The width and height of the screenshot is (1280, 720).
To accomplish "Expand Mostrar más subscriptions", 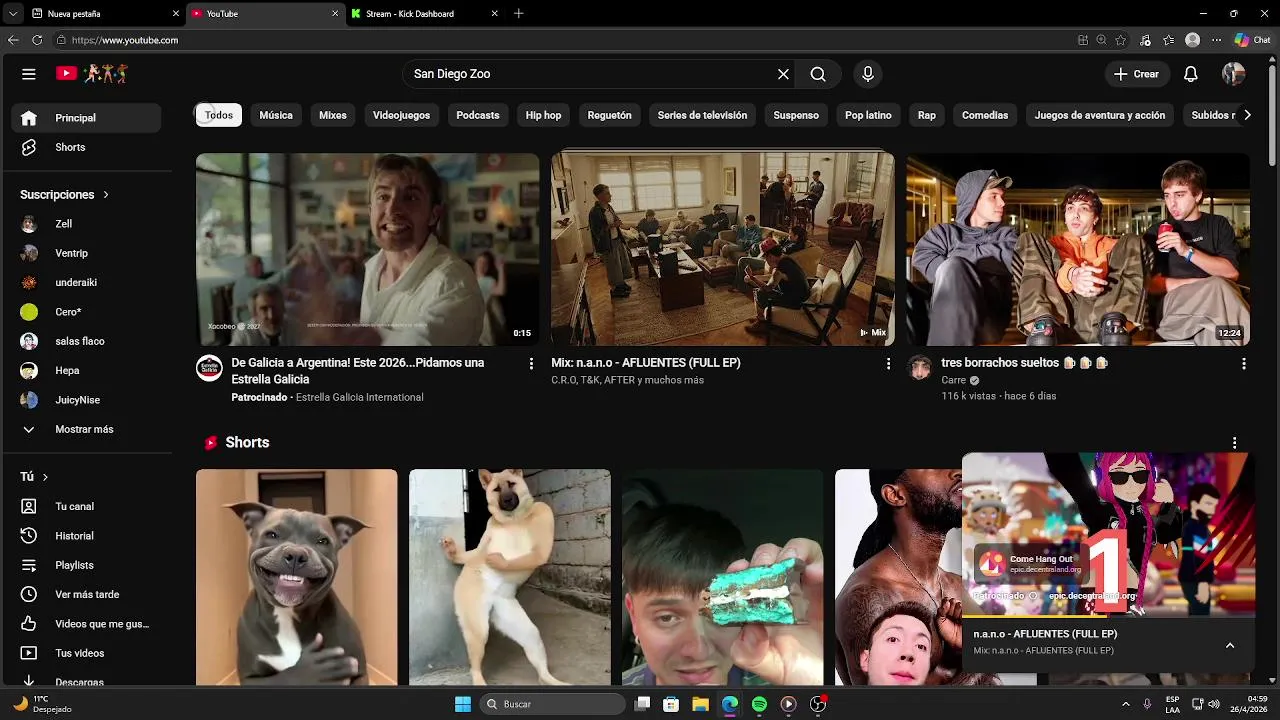I will (x=86, y=429).
